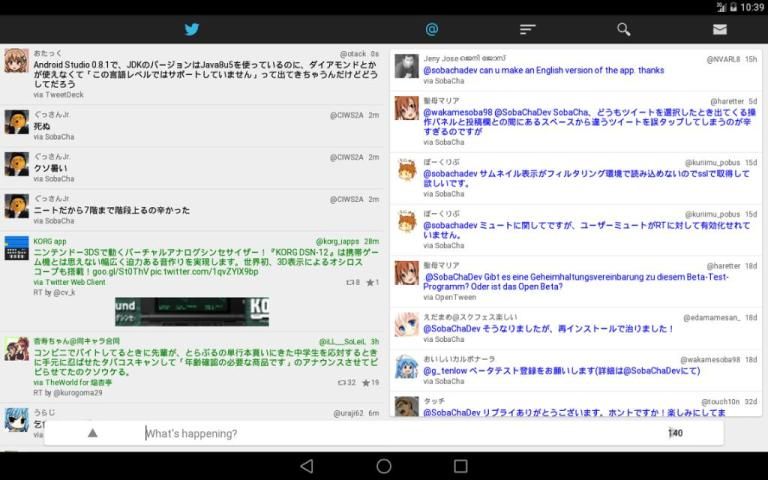
Task: Open the KORG tweet image preview
Action: [192, 311]
